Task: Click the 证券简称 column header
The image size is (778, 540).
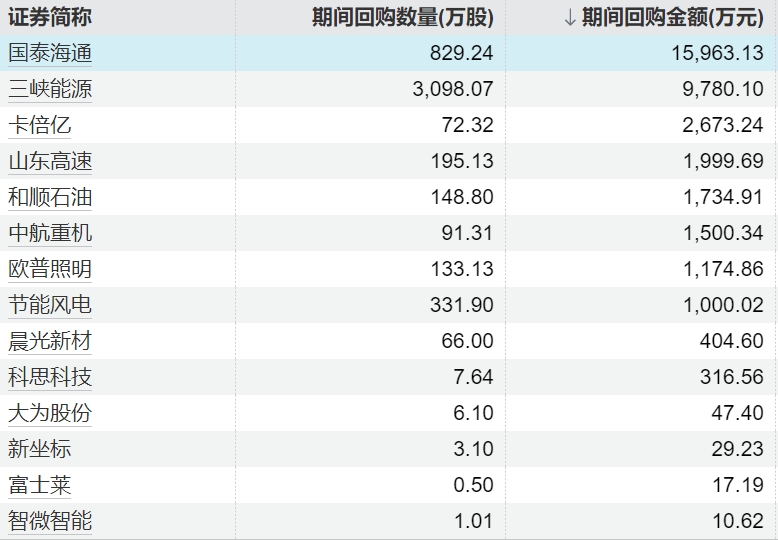Action: pos(50,18)
